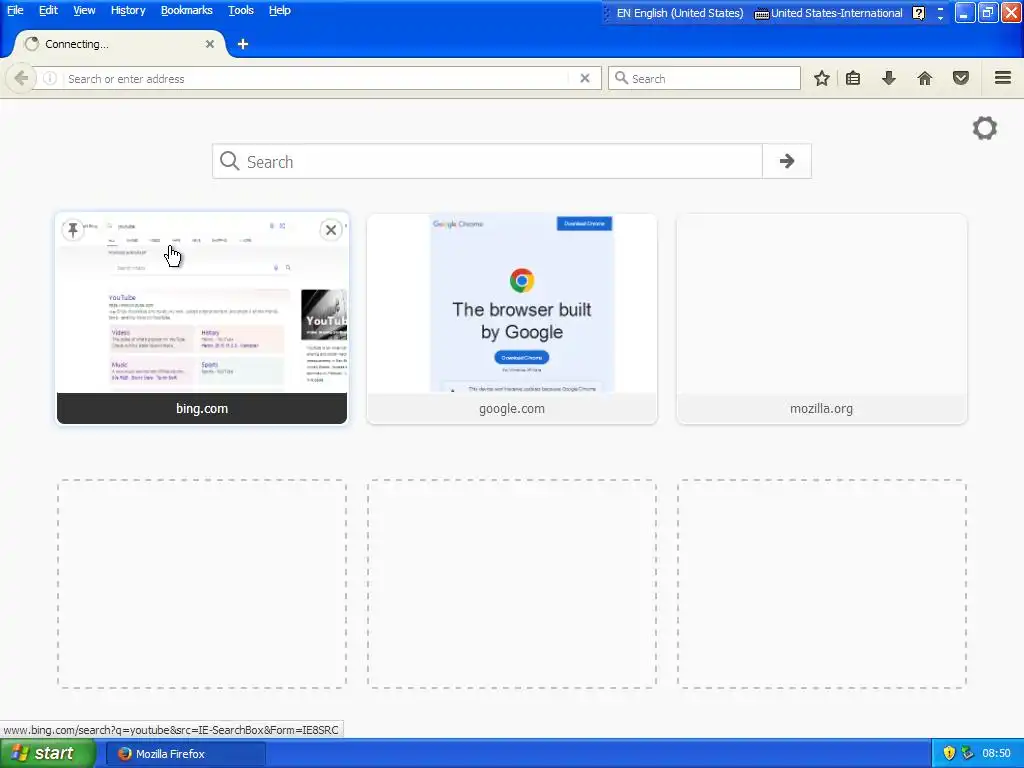This screenshot has width=1024, height=768.
Task: Click the 08:50 system clock
Action: tap(997, 754)
